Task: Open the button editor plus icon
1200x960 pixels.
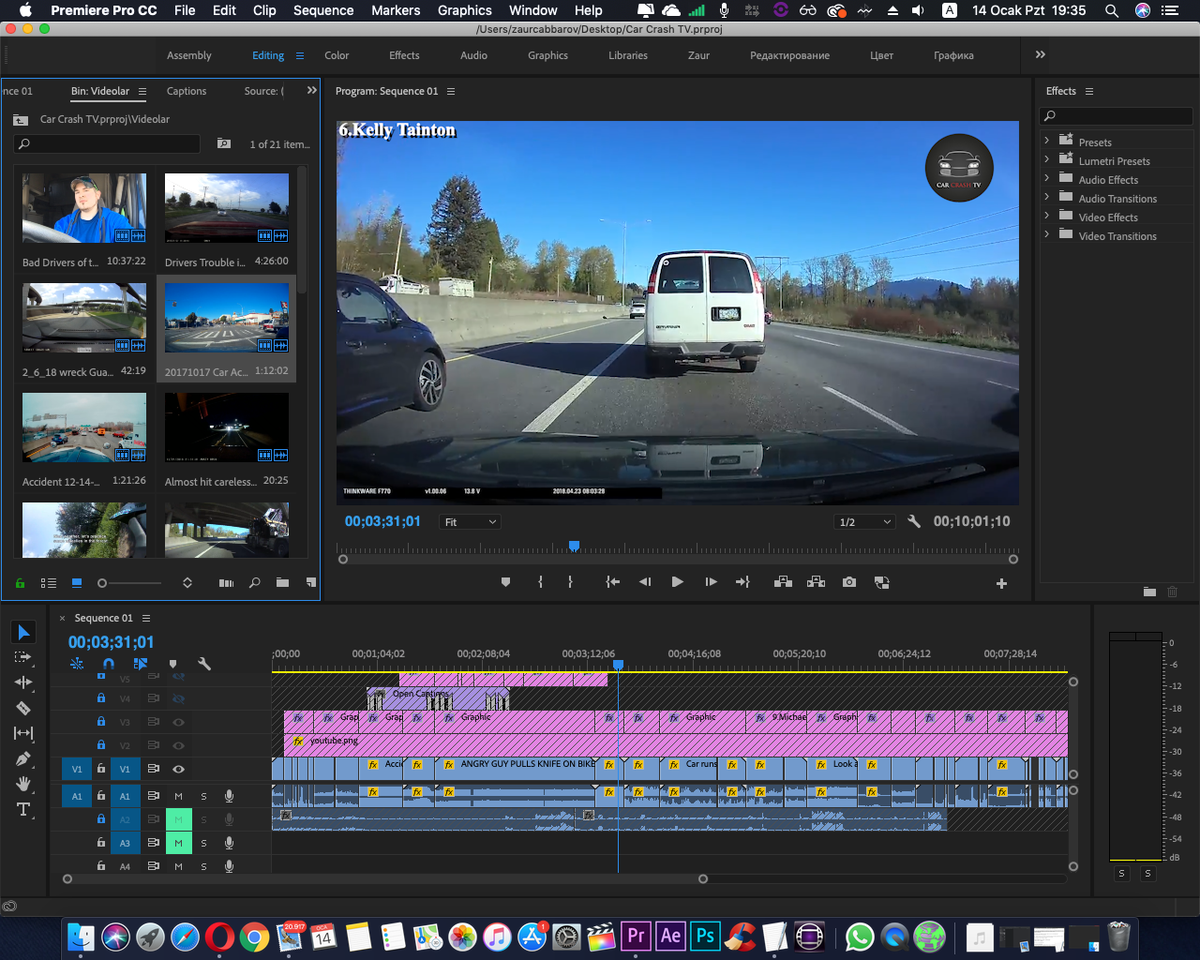Action: [1002, 584]
